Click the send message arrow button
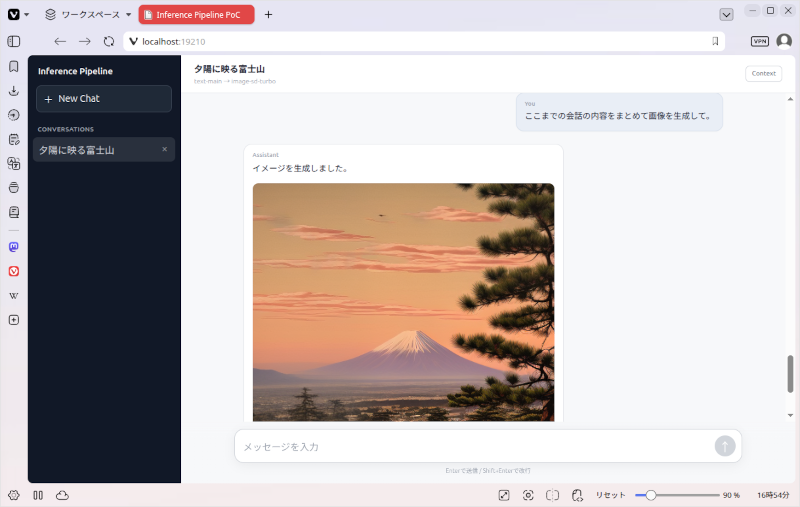The width and height of the screenshot is (800, 507). point(724,446)
